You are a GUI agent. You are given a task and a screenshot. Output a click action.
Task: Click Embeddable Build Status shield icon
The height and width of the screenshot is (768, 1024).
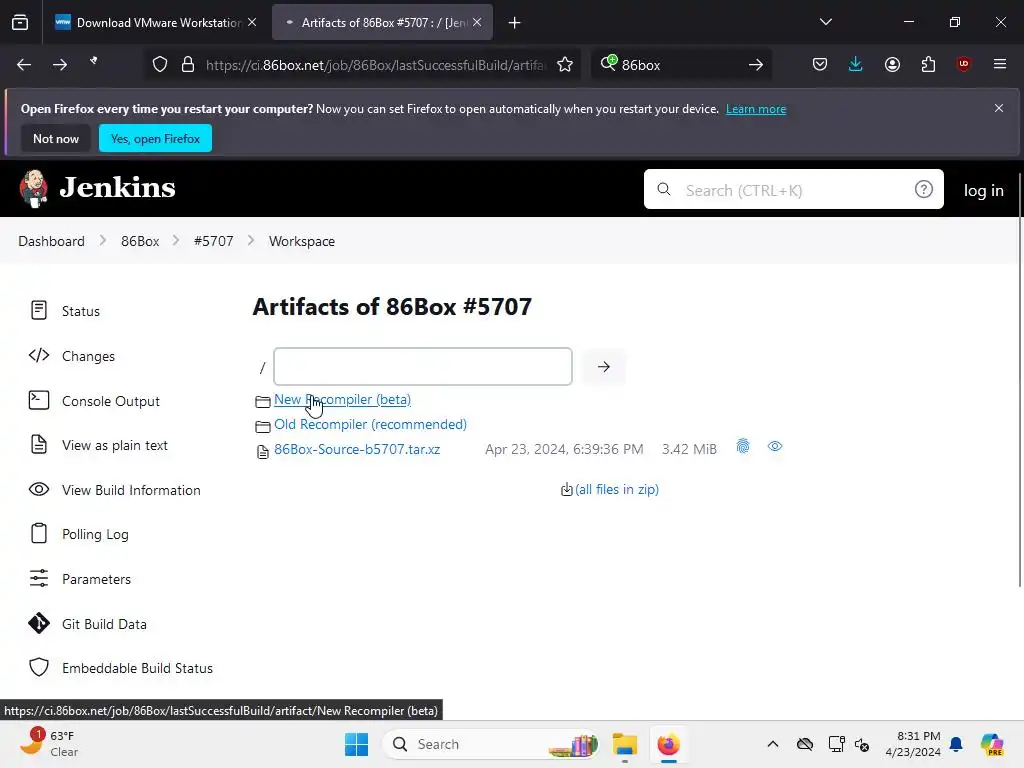[x=39, y=667]
